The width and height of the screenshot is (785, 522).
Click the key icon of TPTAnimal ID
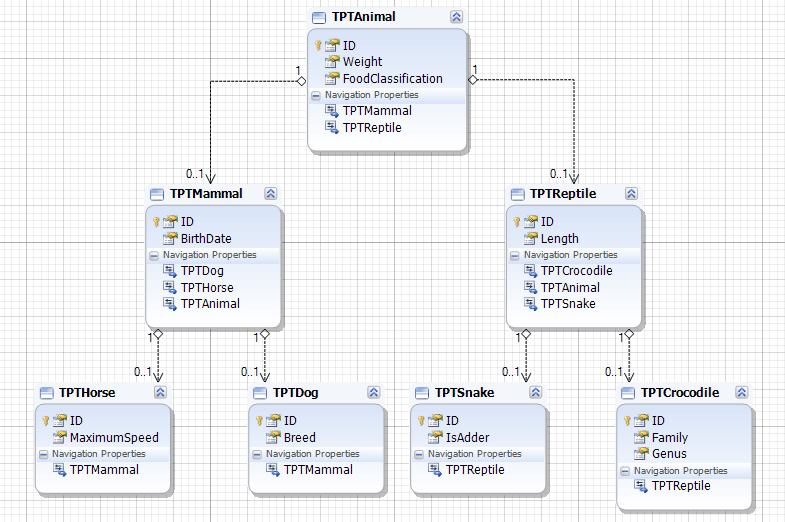tap(318, 46)
